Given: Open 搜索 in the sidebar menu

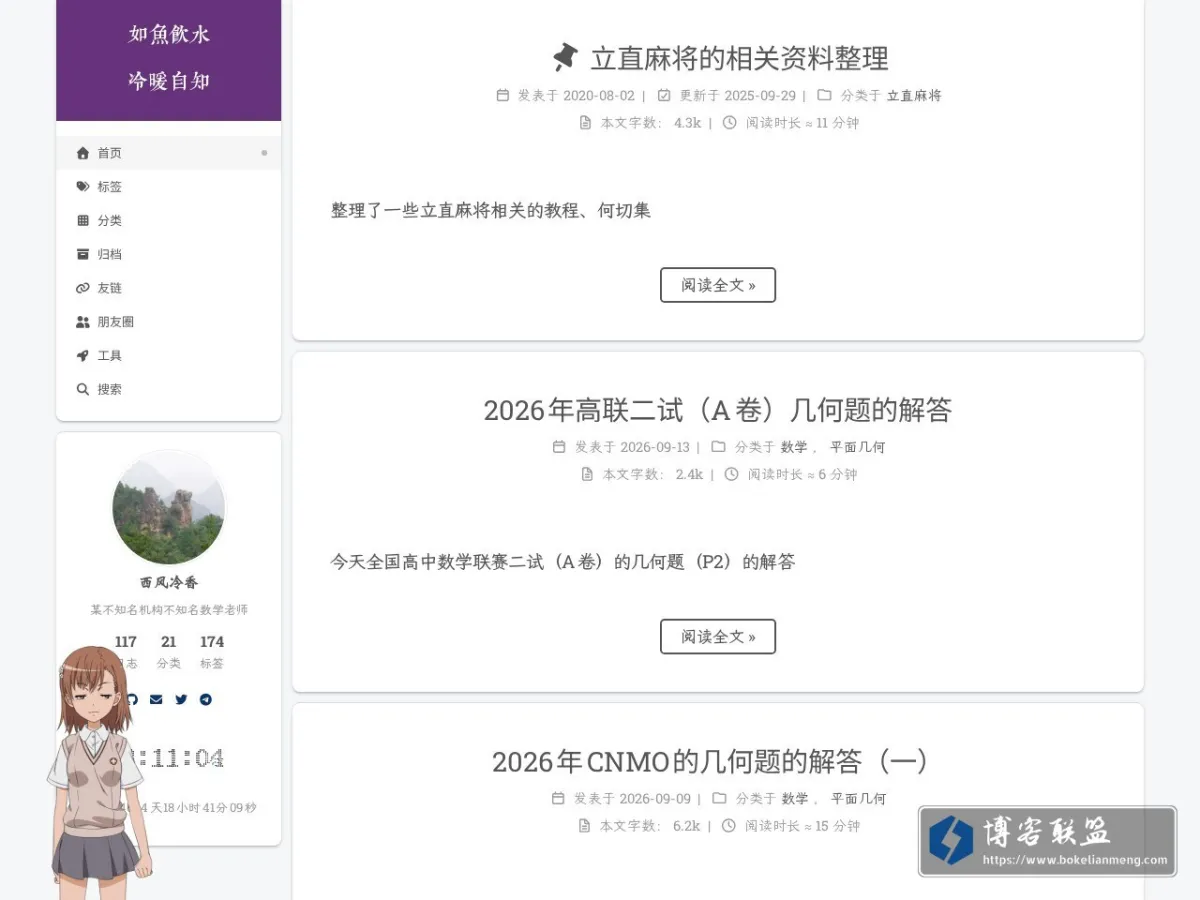Looking at the screenshot, I should pyautogui.click(x=168, y=389).
